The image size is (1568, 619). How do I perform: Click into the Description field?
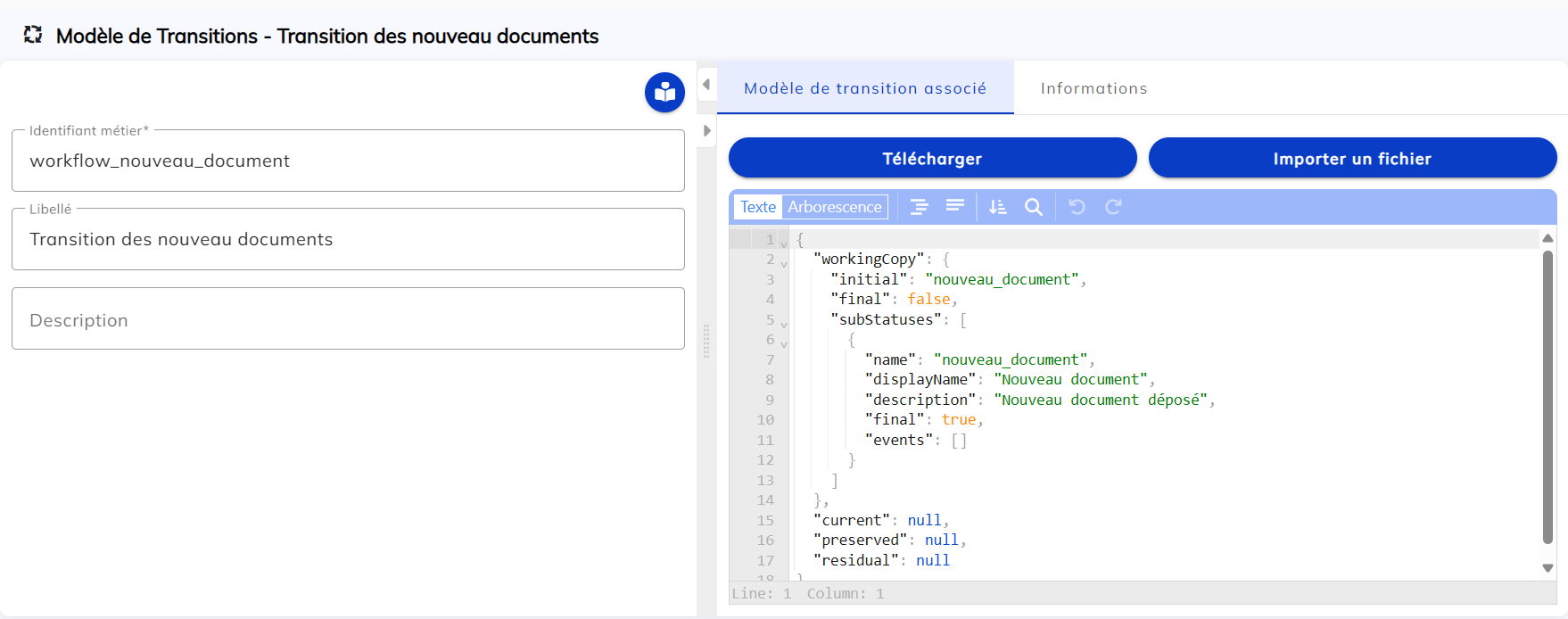click(348, 319)
